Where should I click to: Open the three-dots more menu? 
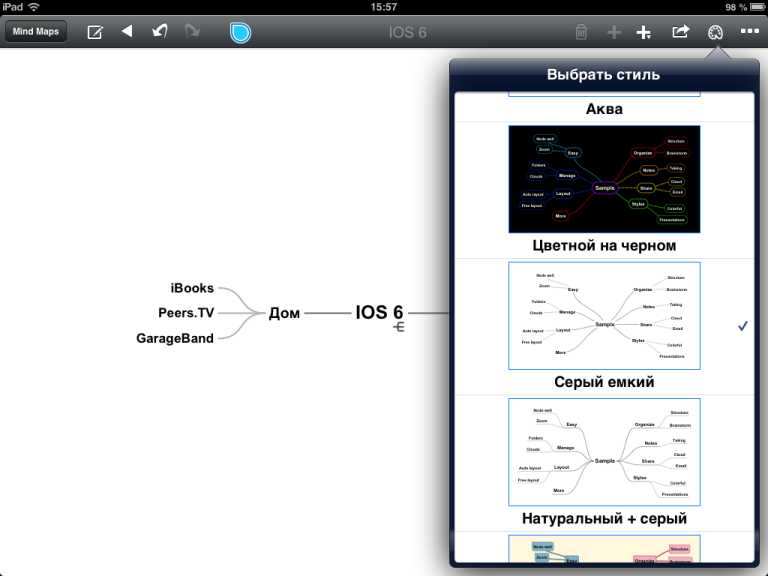(x=749, y=31)
